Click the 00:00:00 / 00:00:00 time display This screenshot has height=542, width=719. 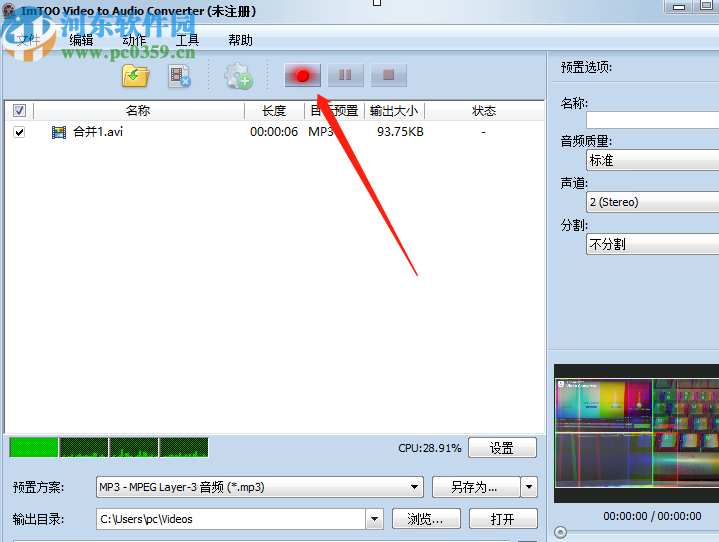(652, 516)
